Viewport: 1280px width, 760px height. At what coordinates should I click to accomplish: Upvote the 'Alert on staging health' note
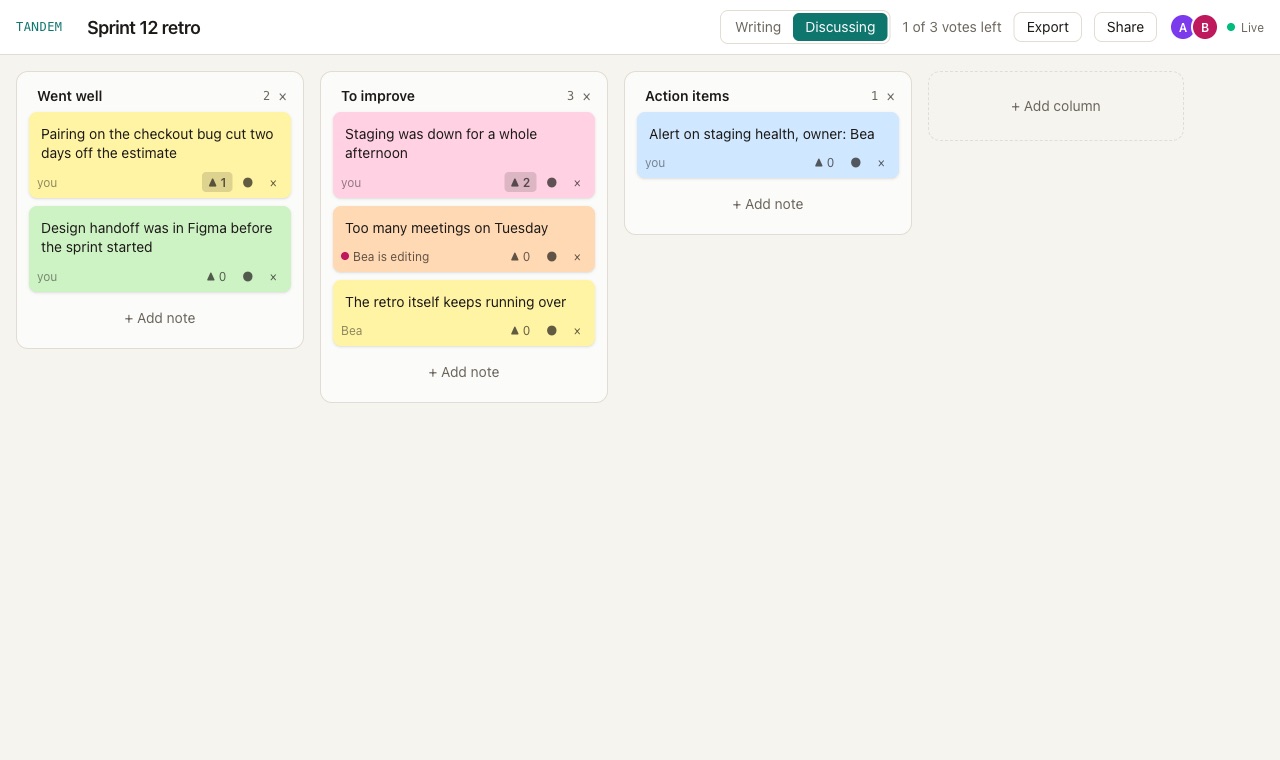825,162
